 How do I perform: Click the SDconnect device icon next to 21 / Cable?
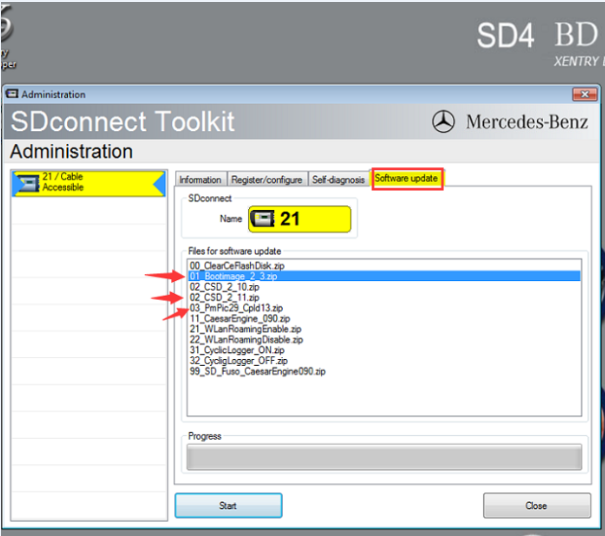tap(29, 183)
